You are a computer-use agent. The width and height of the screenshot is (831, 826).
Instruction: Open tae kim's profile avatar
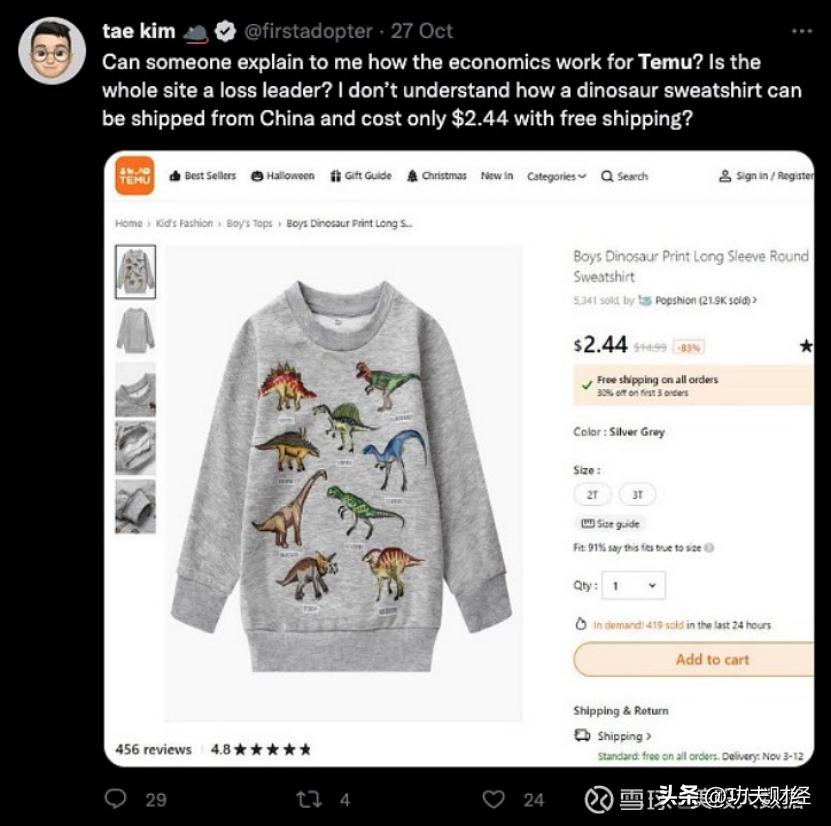52,50
